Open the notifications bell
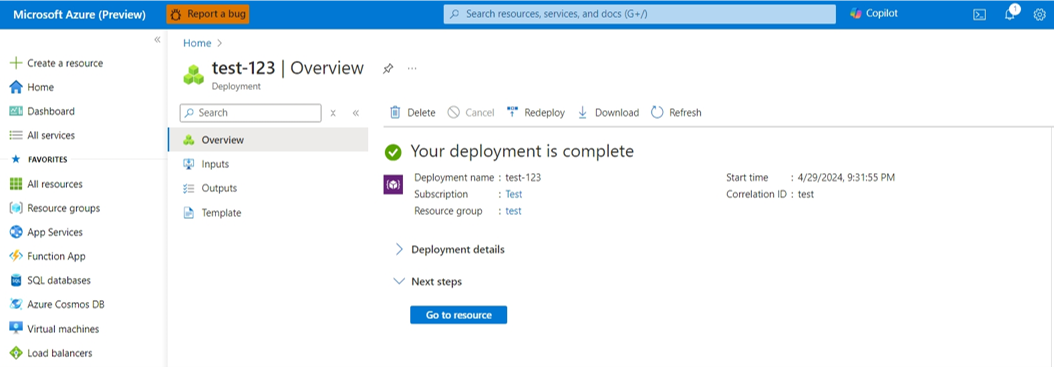The image size is (1054, 367). click(x=1010, y=13)
